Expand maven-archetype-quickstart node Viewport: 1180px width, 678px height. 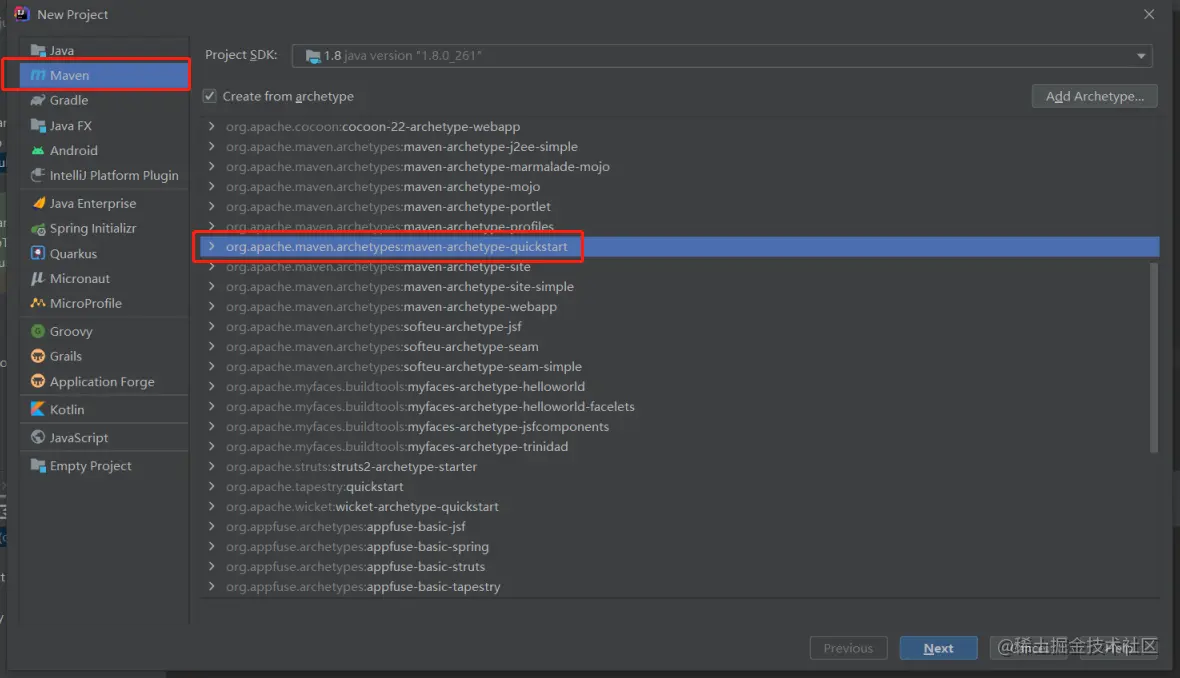tap(211, 246)
